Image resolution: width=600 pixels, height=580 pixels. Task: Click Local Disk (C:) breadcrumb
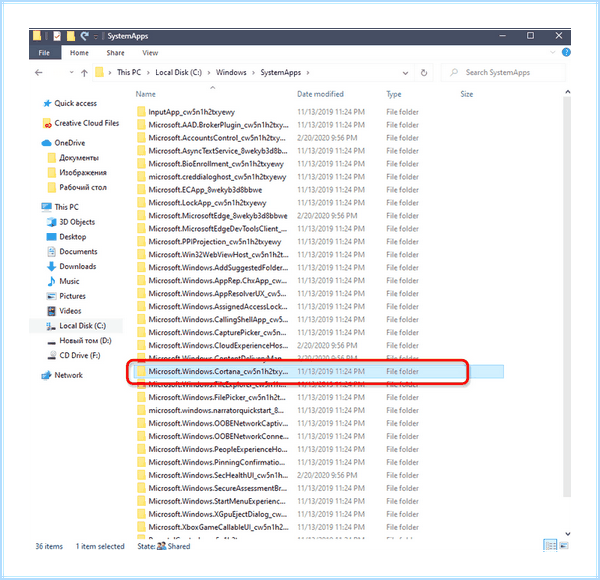178,72
